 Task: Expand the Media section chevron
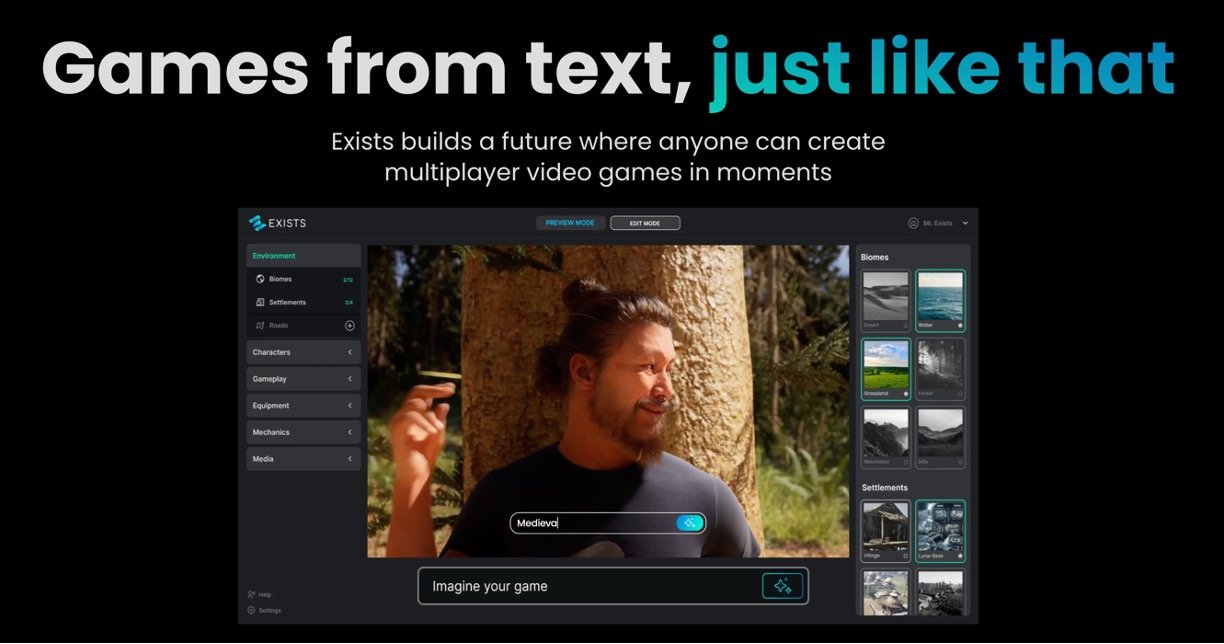(x=350, y=459)
